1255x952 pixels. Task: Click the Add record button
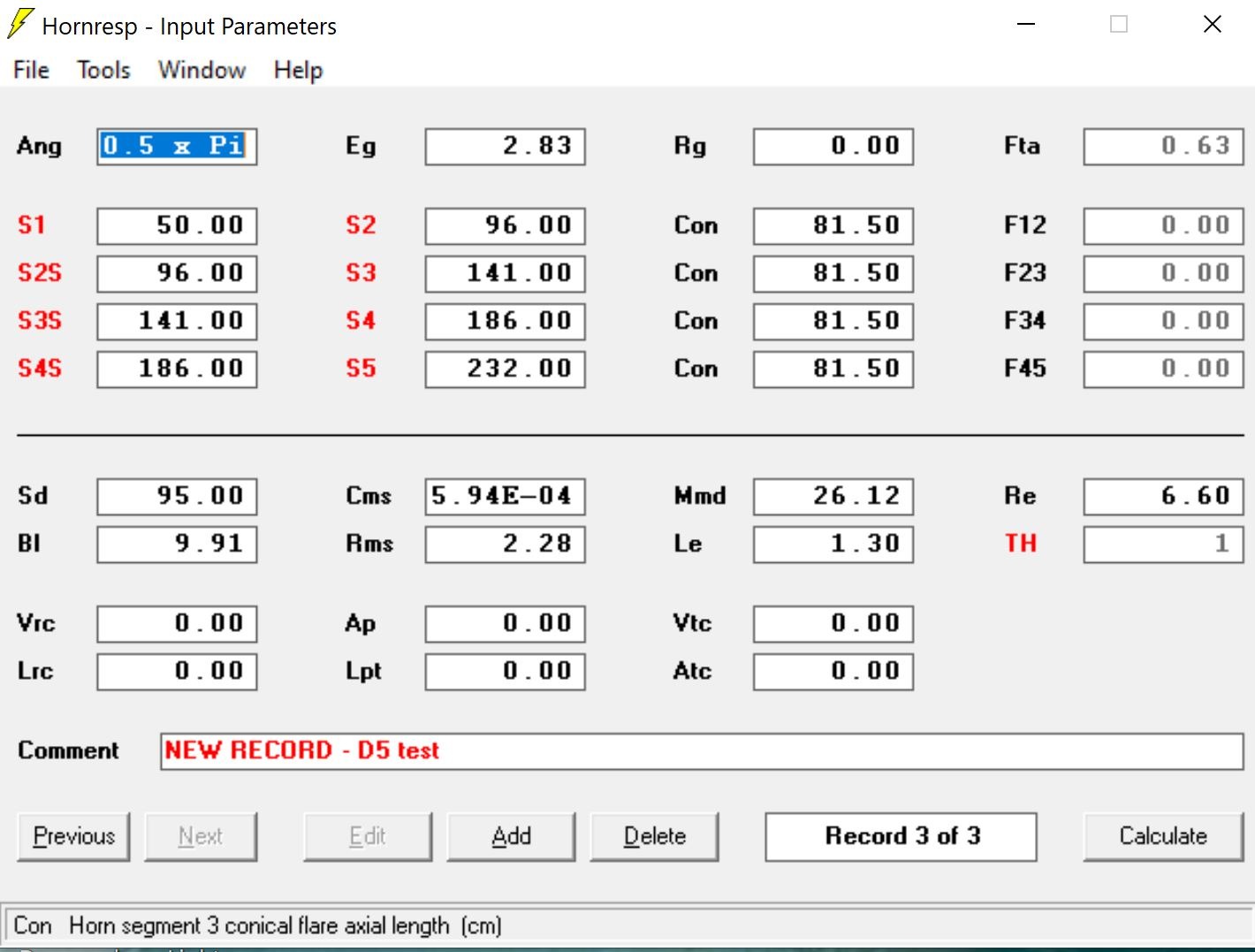511,836
